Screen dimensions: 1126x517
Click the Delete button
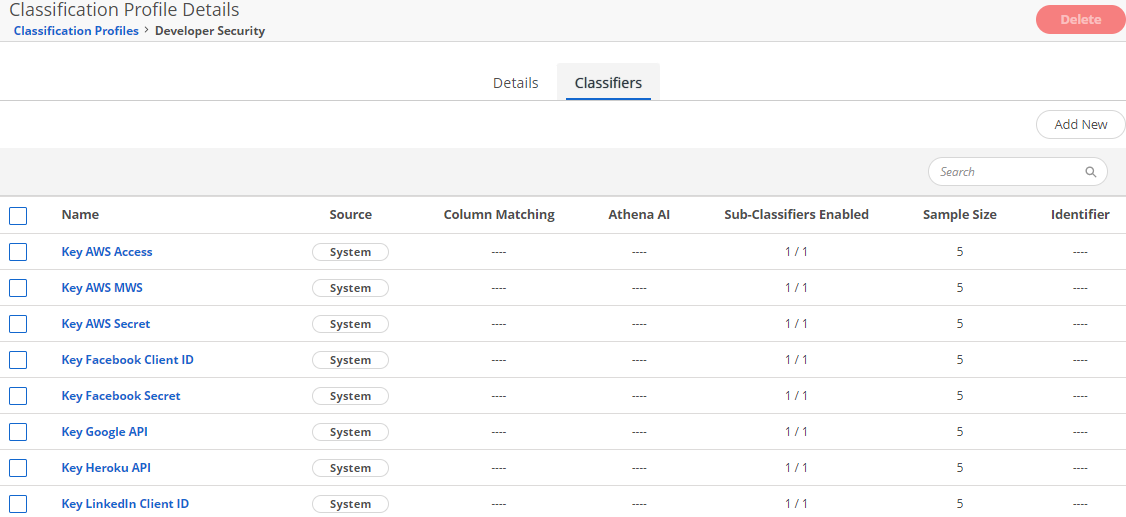[x=1080, y=19]
